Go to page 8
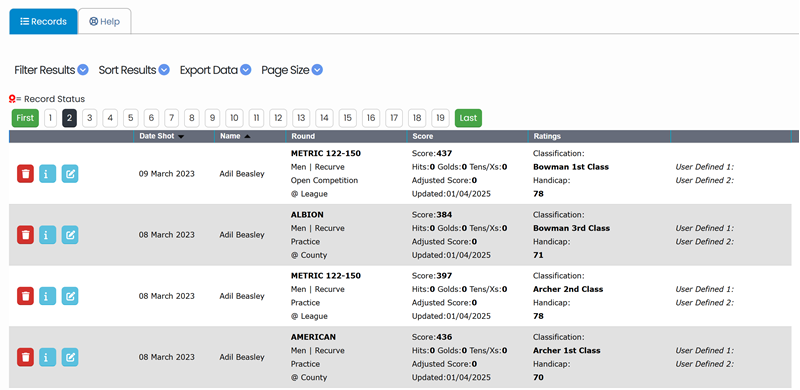Image resolution: width=800 pixels, height=390 pixels. (x=192, y=118)
